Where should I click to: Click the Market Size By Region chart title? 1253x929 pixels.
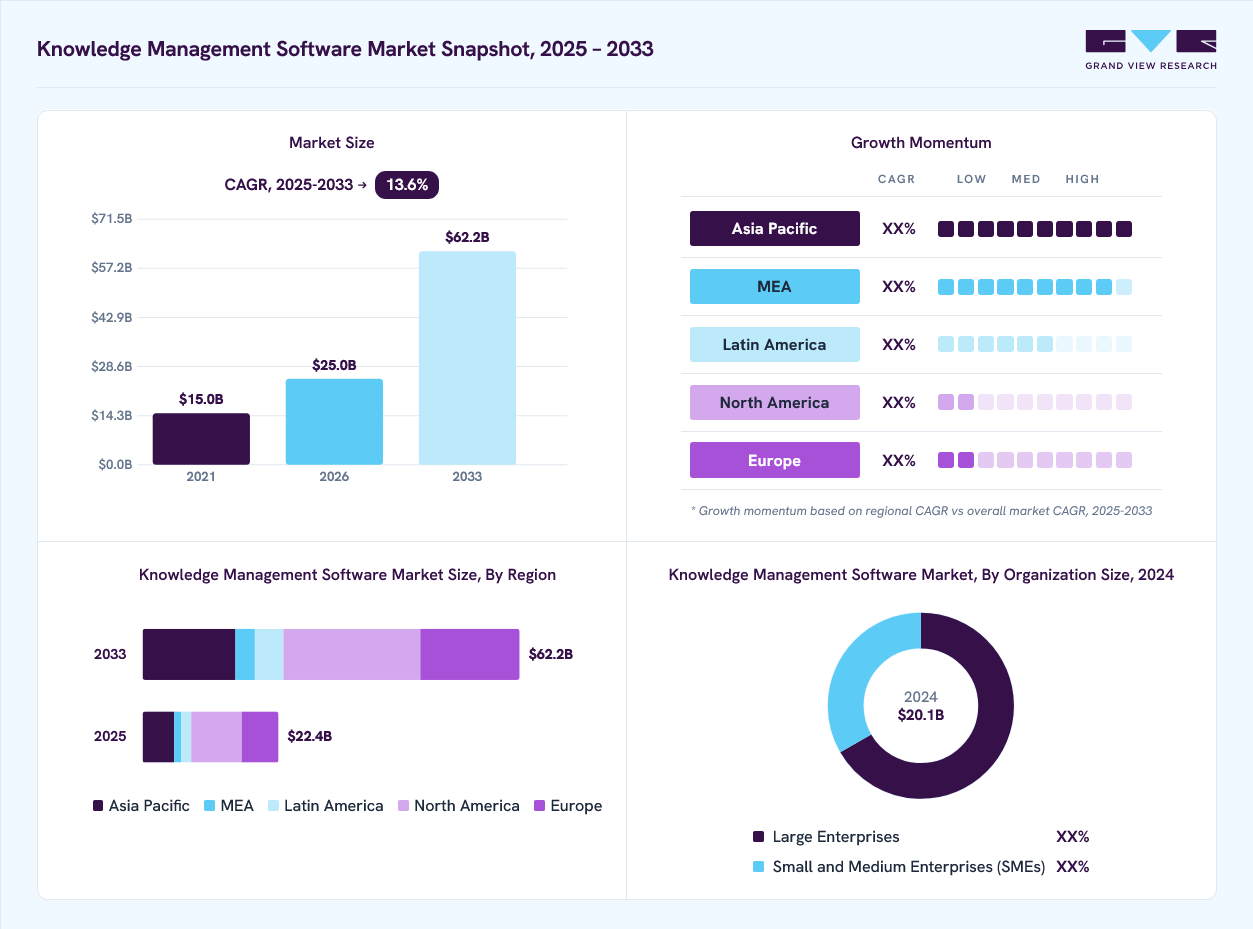(x=347, y=575)
